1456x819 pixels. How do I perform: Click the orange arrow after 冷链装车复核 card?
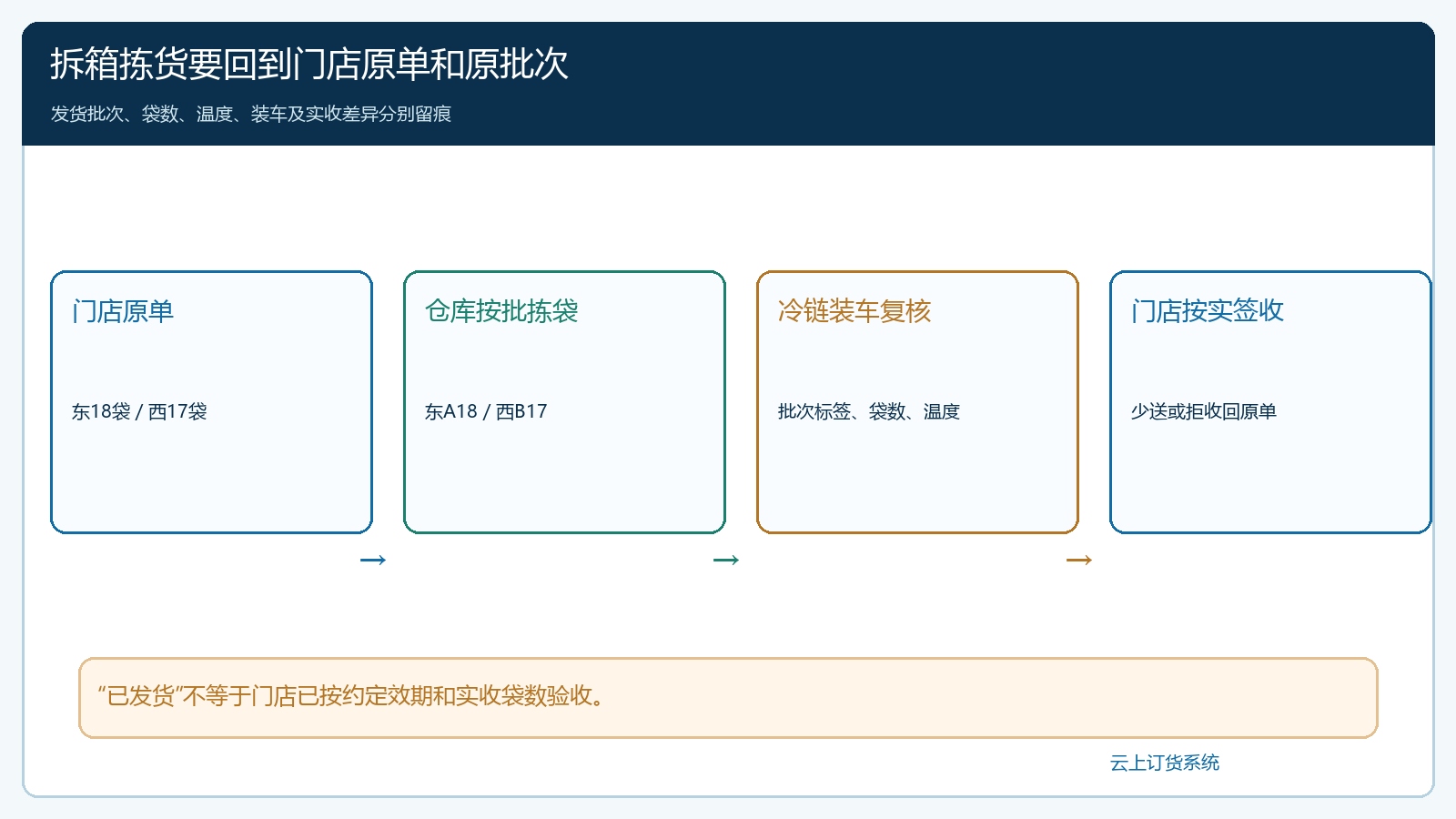coord(1079,560)
